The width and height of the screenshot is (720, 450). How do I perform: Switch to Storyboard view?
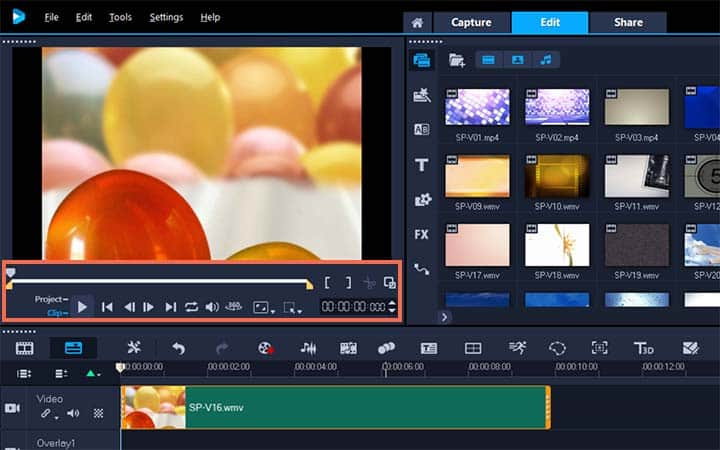click(x=25, y=348)
